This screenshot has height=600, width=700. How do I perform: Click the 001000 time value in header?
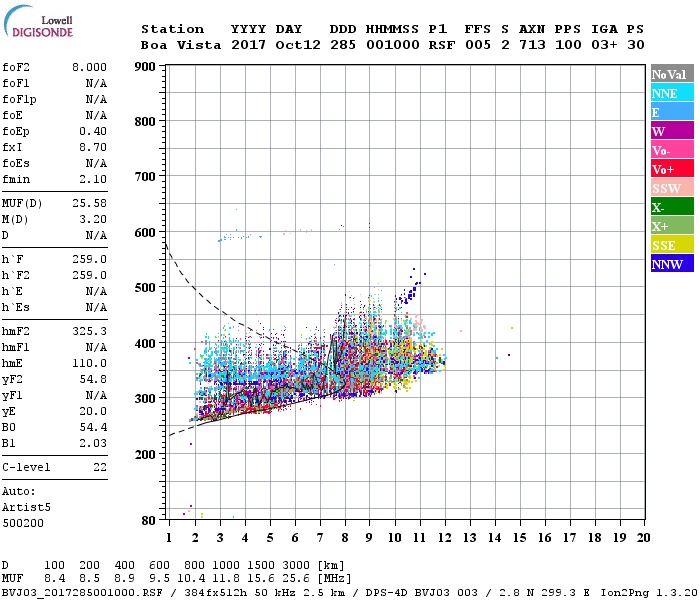[x=393, y=45]
